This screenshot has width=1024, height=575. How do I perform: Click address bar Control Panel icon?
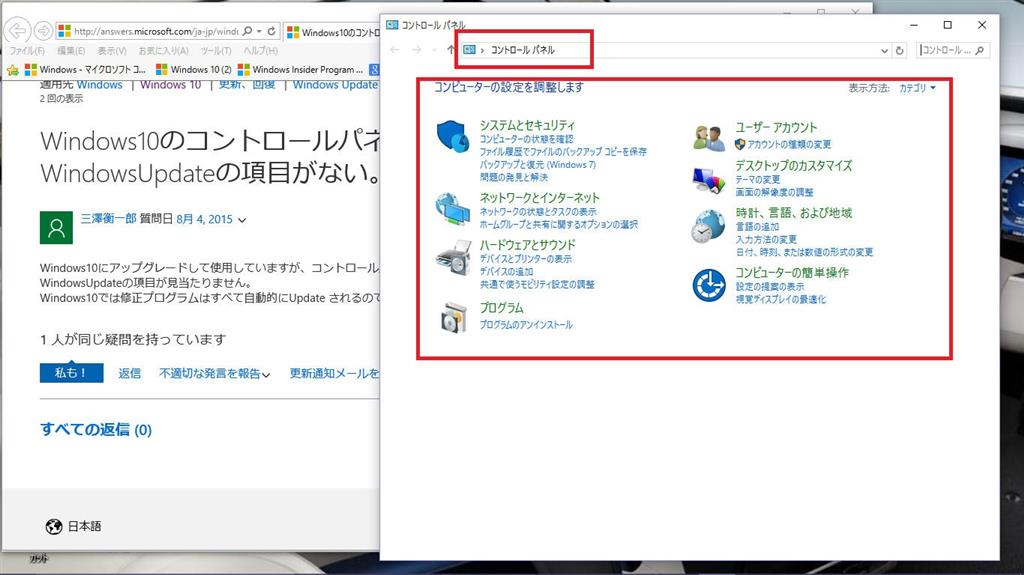pos(469,50)
